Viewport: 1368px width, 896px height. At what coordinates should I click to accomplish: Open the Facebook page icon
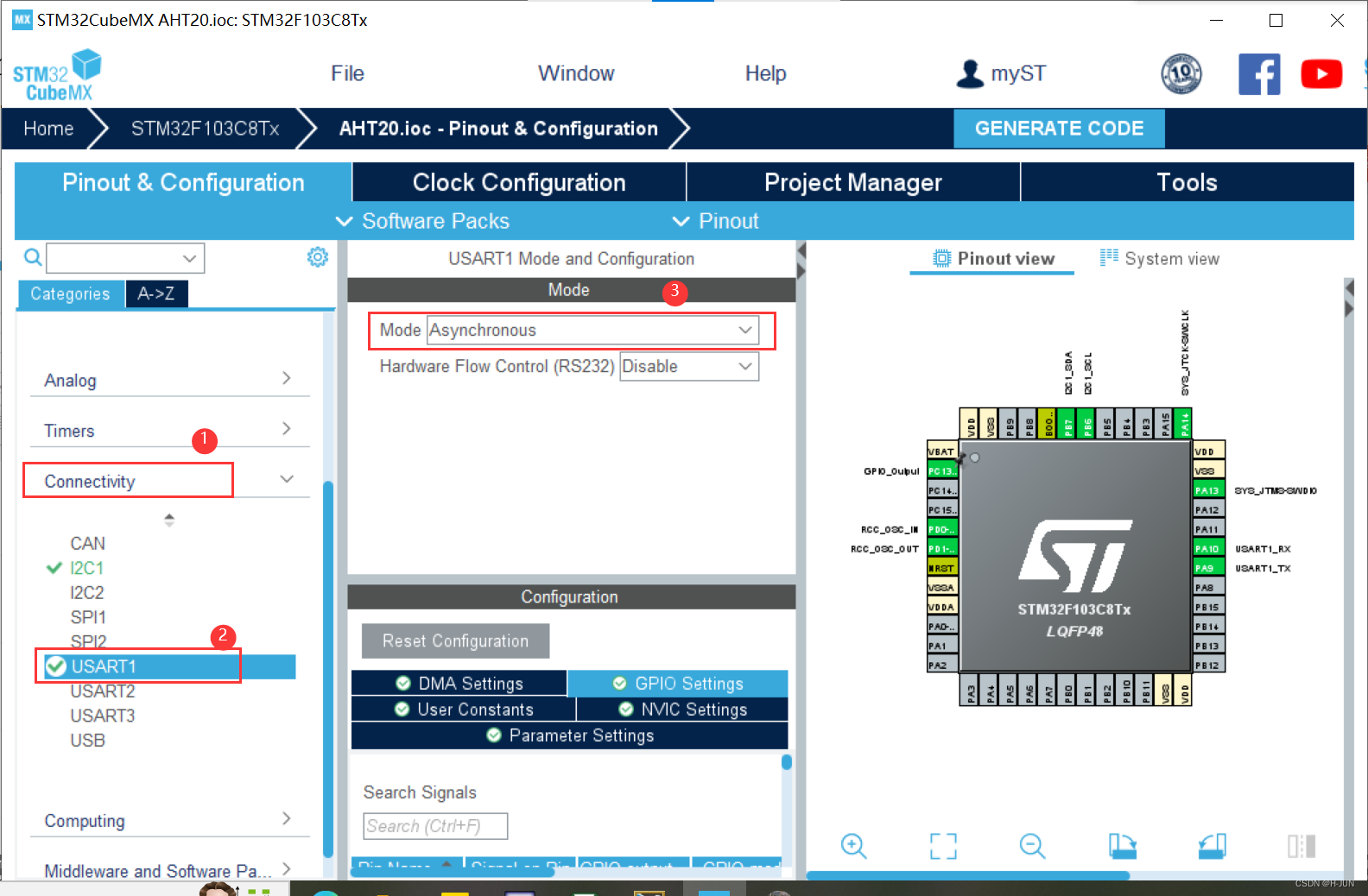pos(1259,74)
